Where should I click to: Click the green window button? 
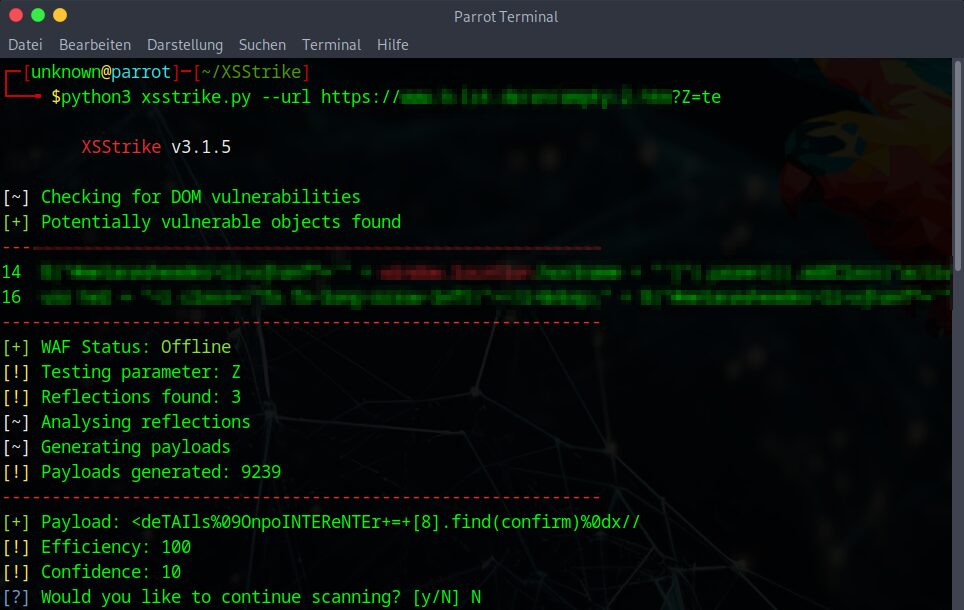click(38, 15)
